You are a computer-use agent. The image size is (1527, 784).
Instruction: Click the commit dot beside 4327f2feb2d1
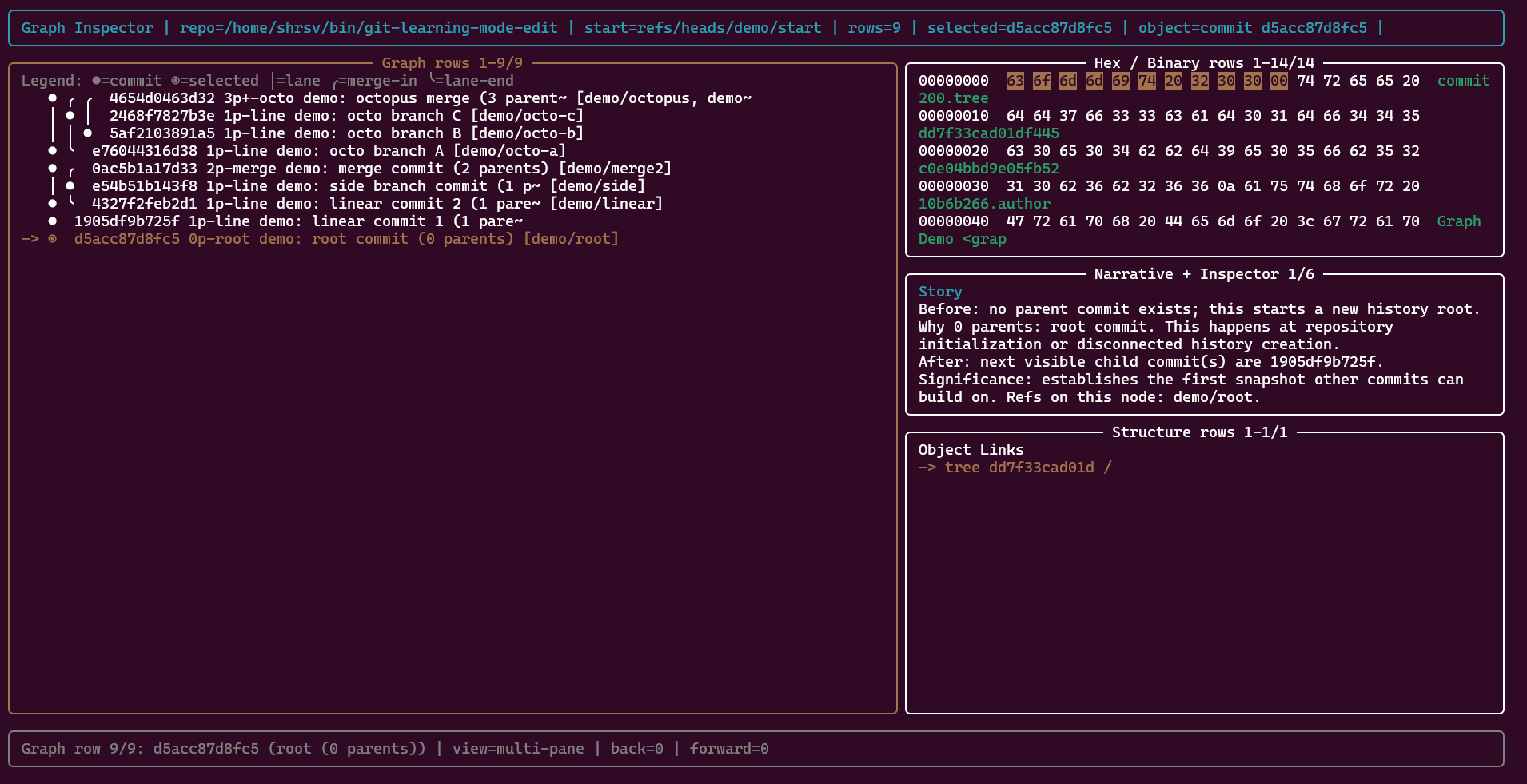point(53,204)
